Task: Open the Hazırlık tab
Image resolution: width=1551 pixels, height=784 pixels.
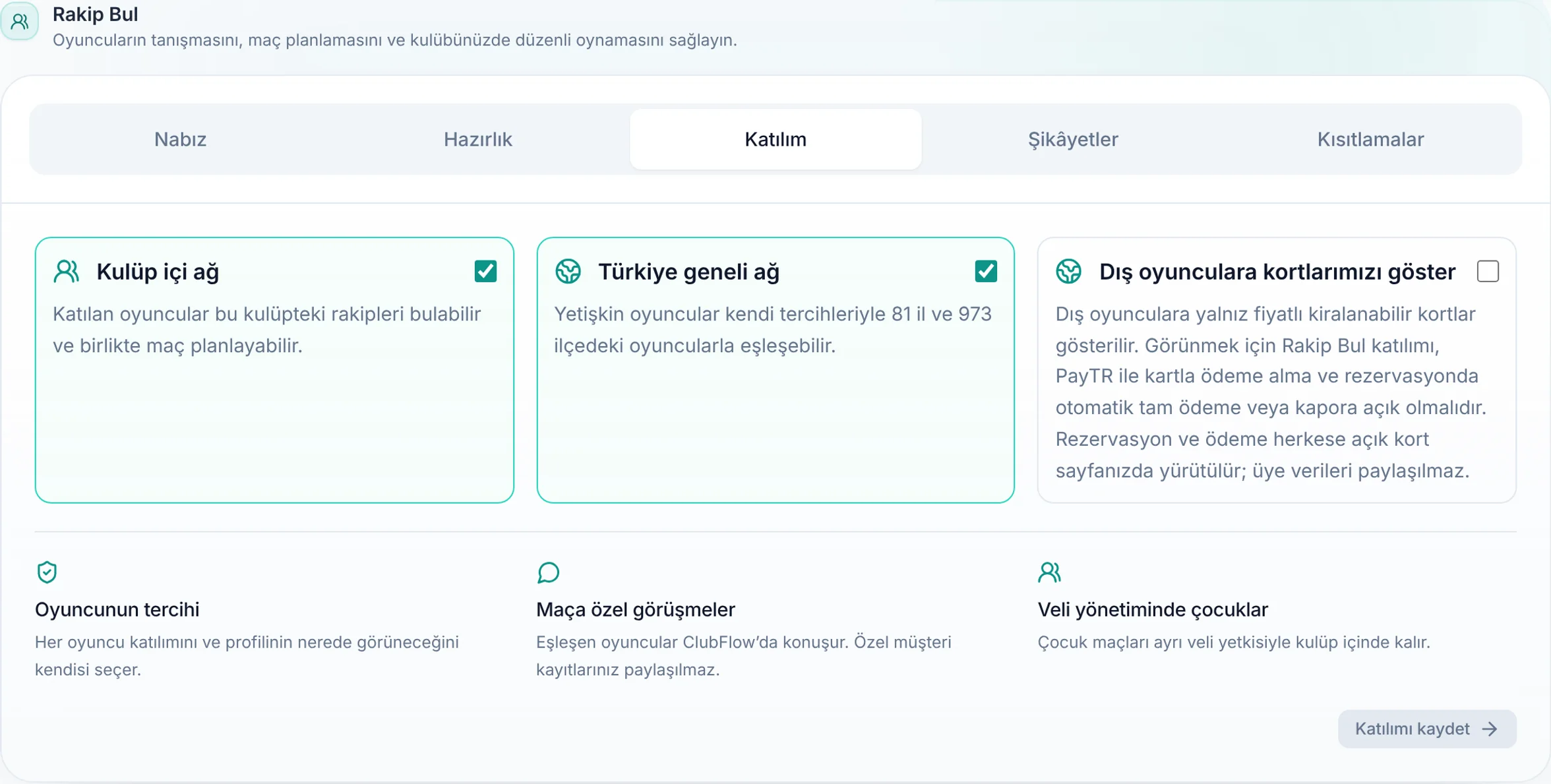Action: tap(477, 139)
